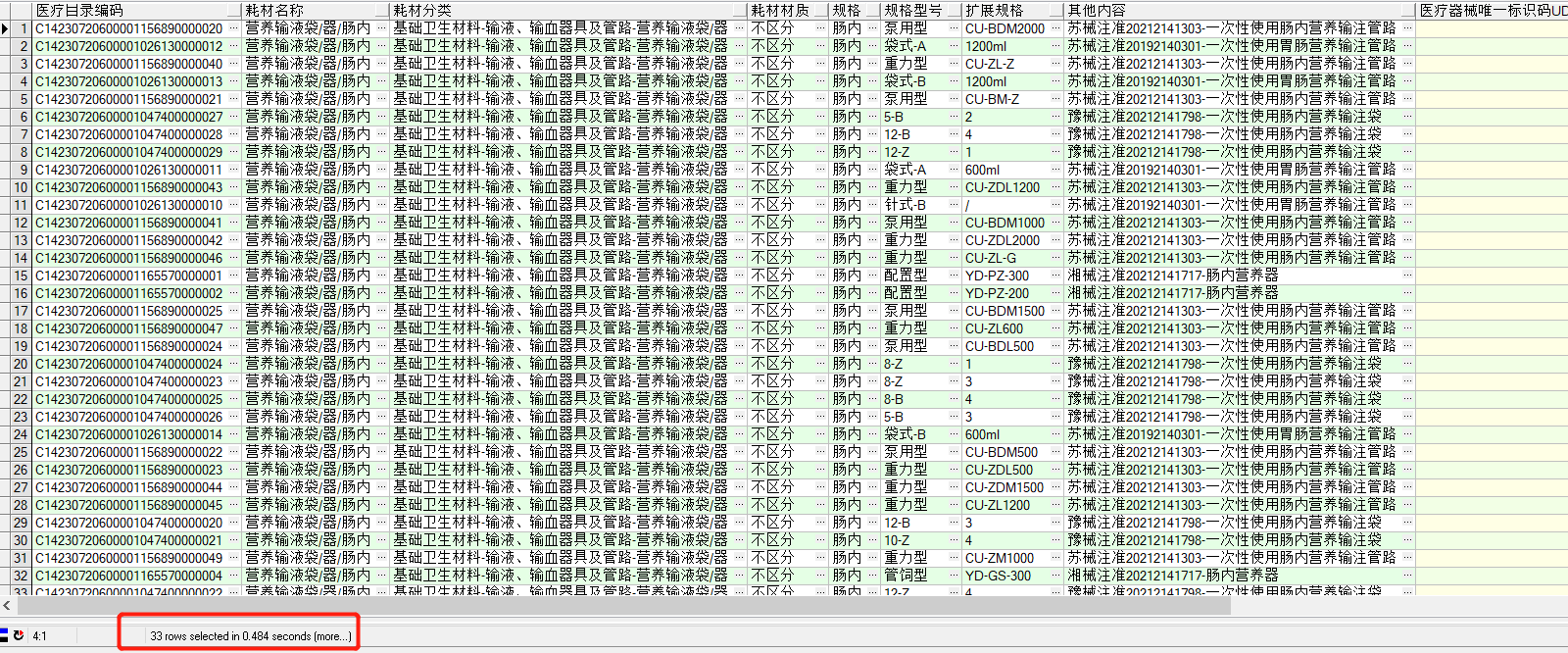Open ellipsis editor for row 15 其他内容 cell
The height and width of the screenshot is (653, 1568).
[1408, 276]
